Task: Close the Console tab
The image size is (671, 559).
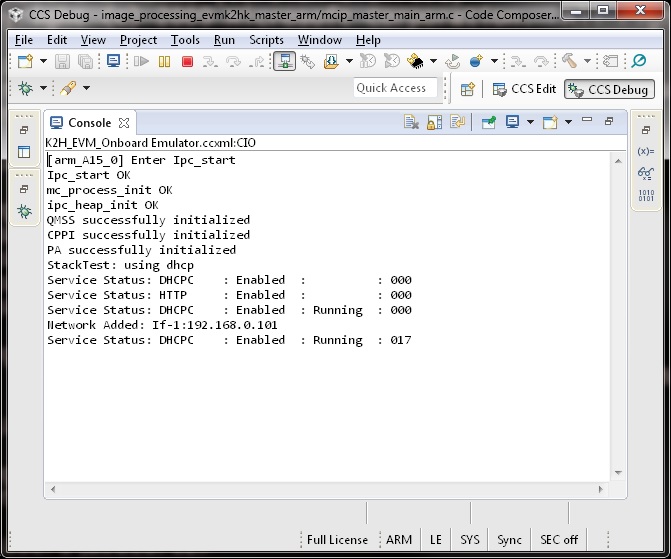Action: [125, 123]
